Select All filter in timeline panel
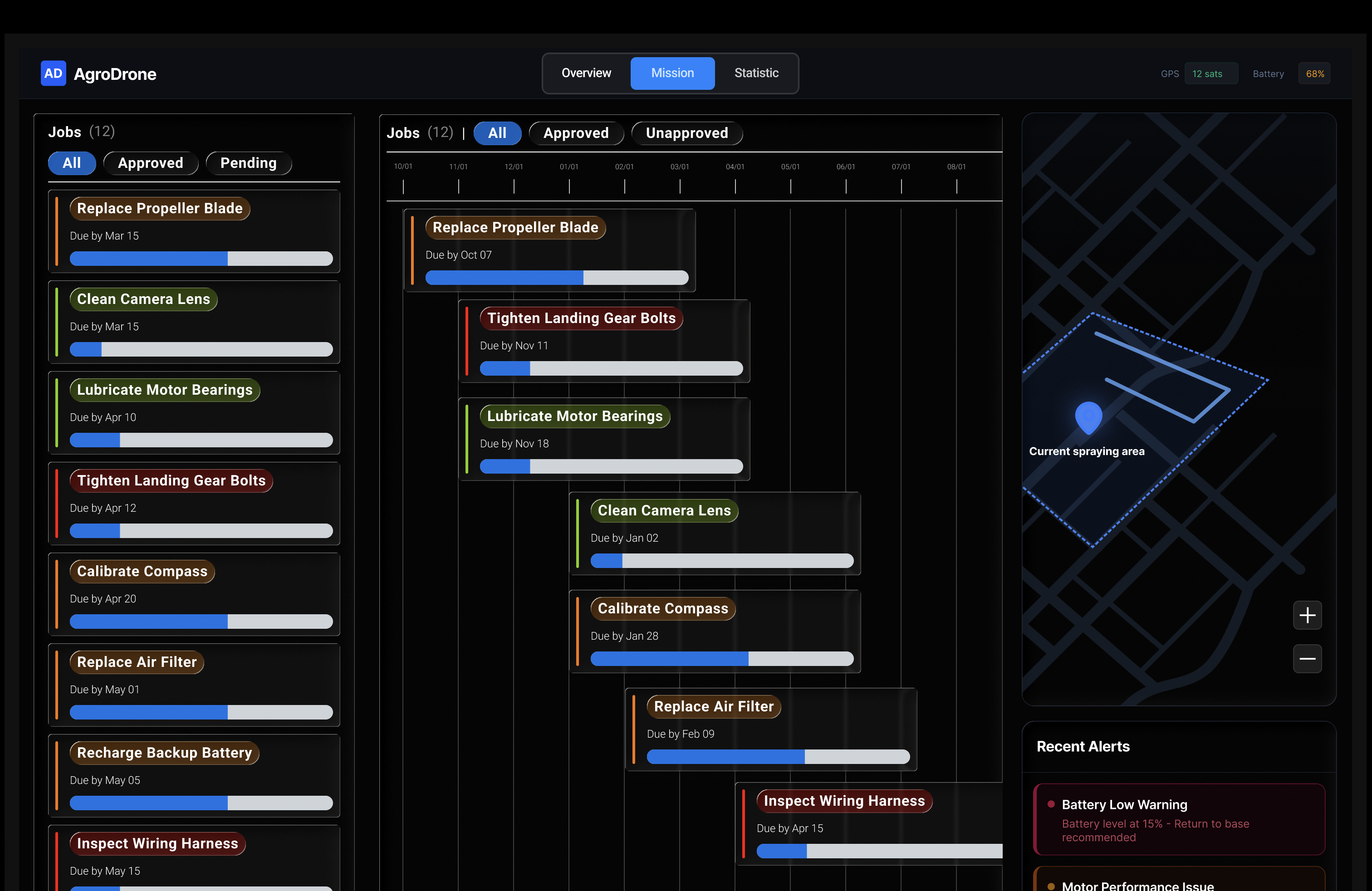 point(497,133)
